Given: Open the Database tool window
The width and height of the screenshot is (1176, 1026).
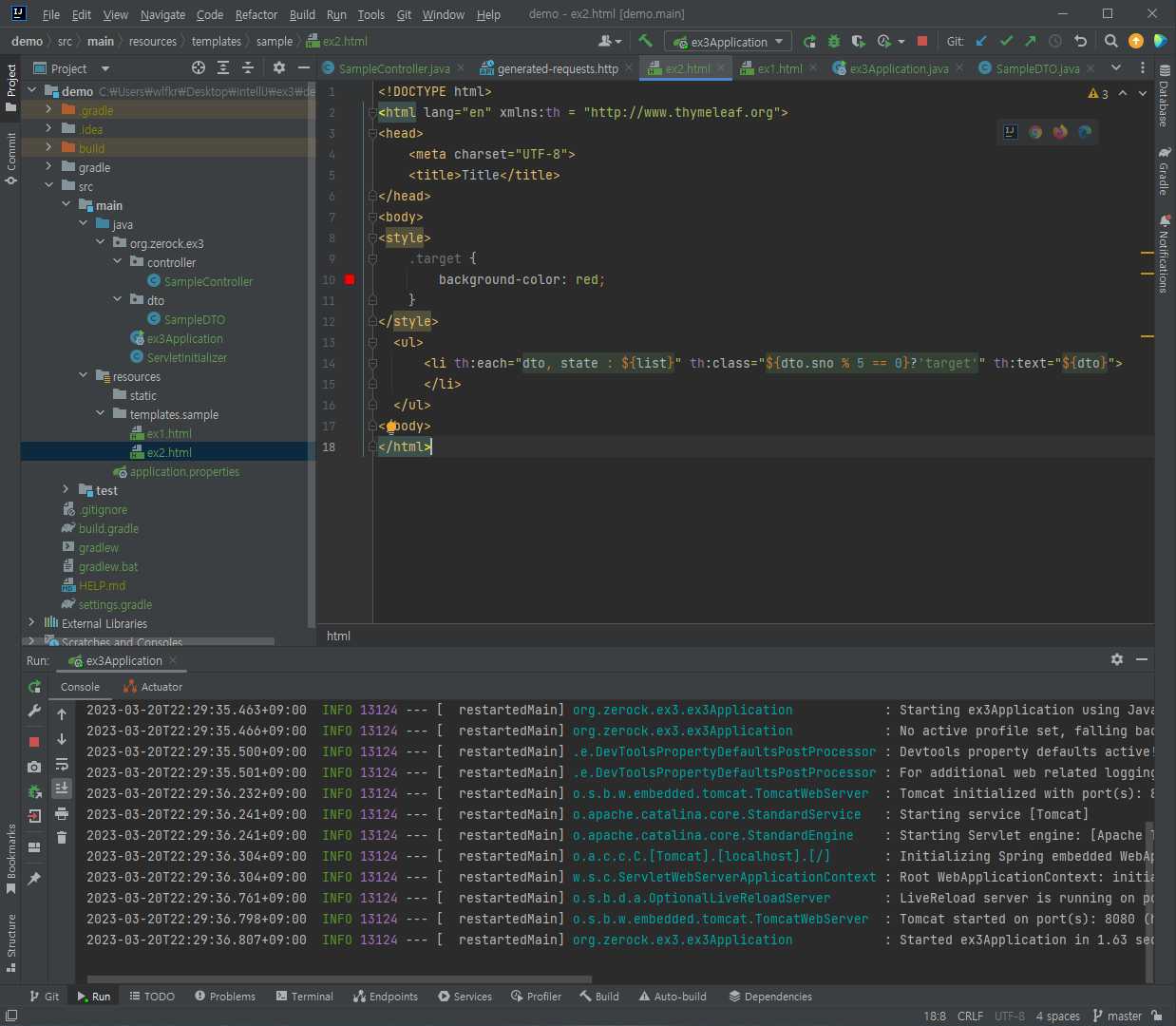Looking at the screenshot, I should pos(1165,97).
